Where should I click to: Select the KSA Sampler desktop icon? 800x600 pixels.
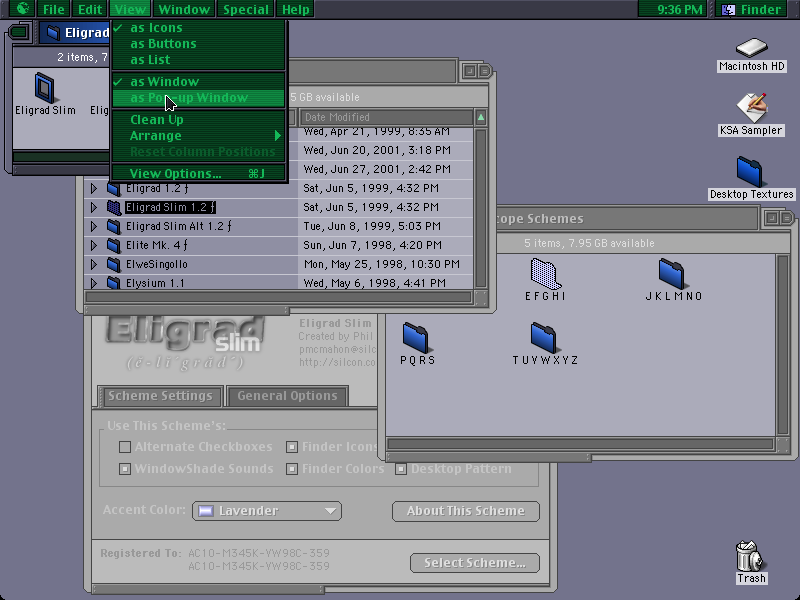(751, 108)
